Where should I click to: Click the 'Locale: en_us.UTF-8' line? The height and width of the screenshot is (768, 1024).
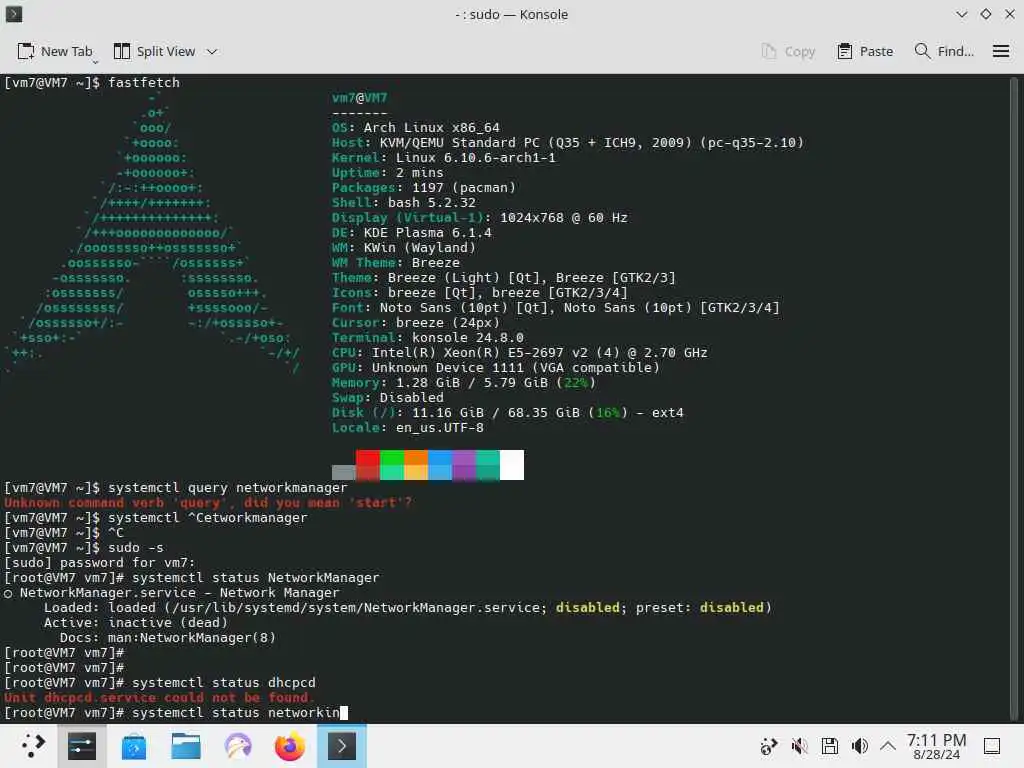click(408, 428)
